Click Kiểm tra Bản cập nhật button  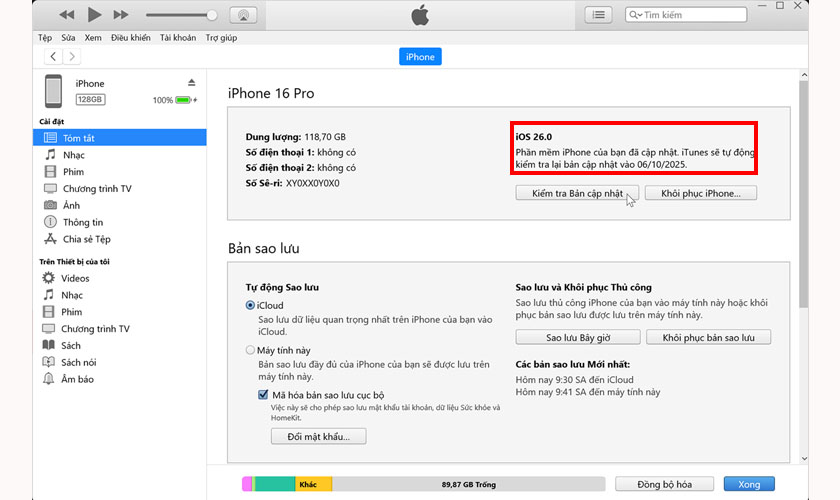click(x=577, y=193)
